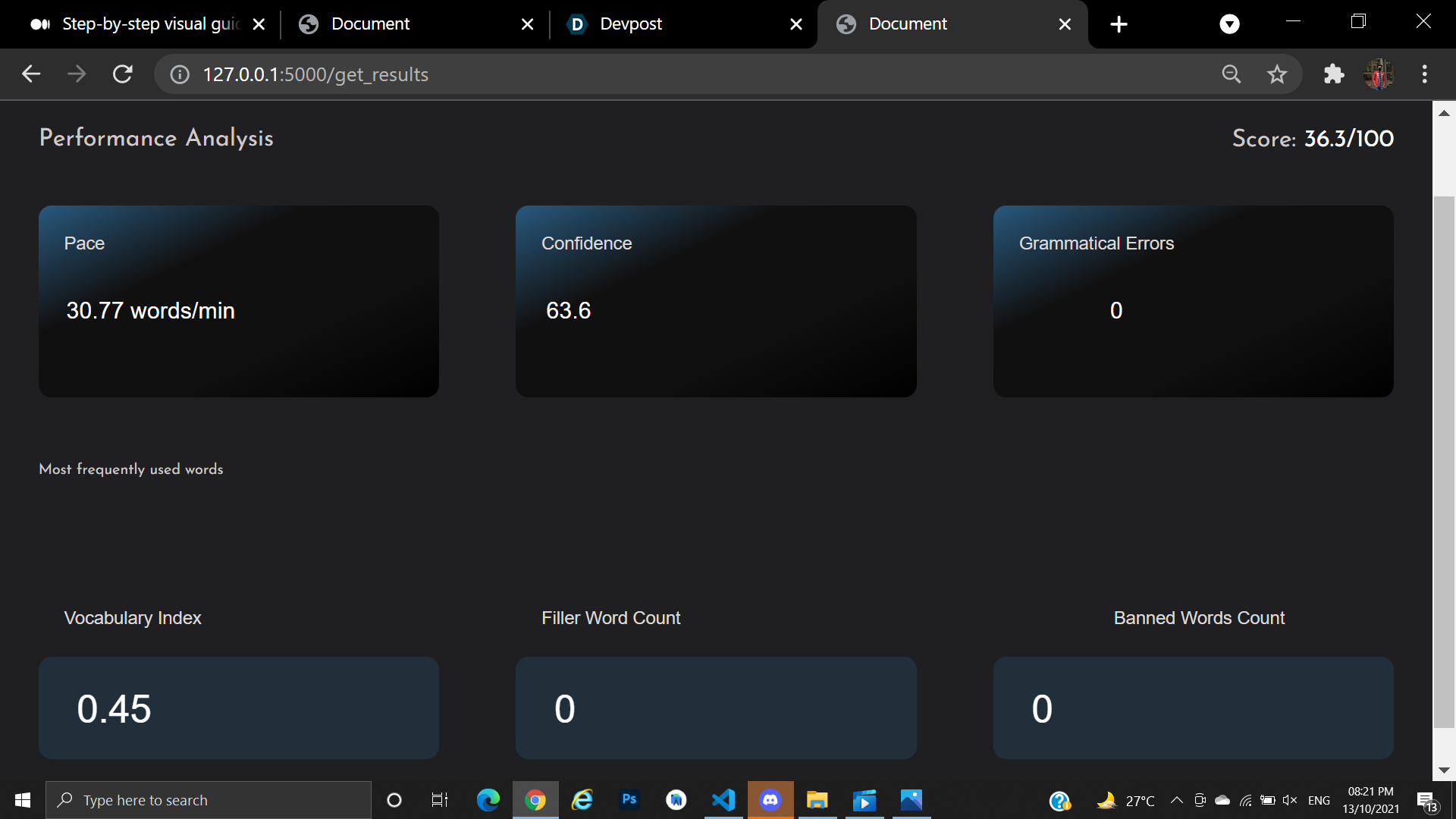
Task: Open Discord from taskbar
Action: (x=770, y=800)
